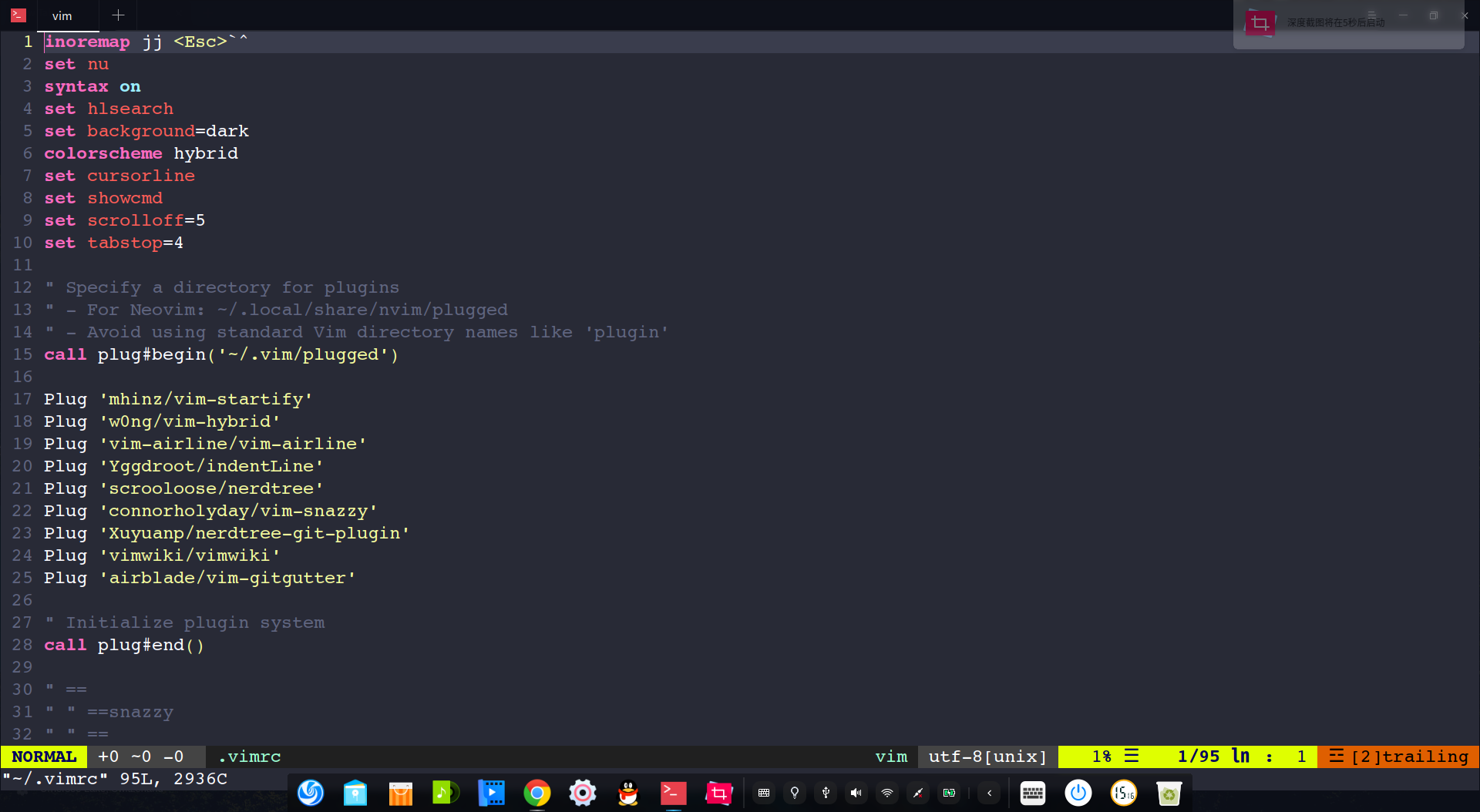Toggle Wi-Fi from the system tray

pos(886,793)
